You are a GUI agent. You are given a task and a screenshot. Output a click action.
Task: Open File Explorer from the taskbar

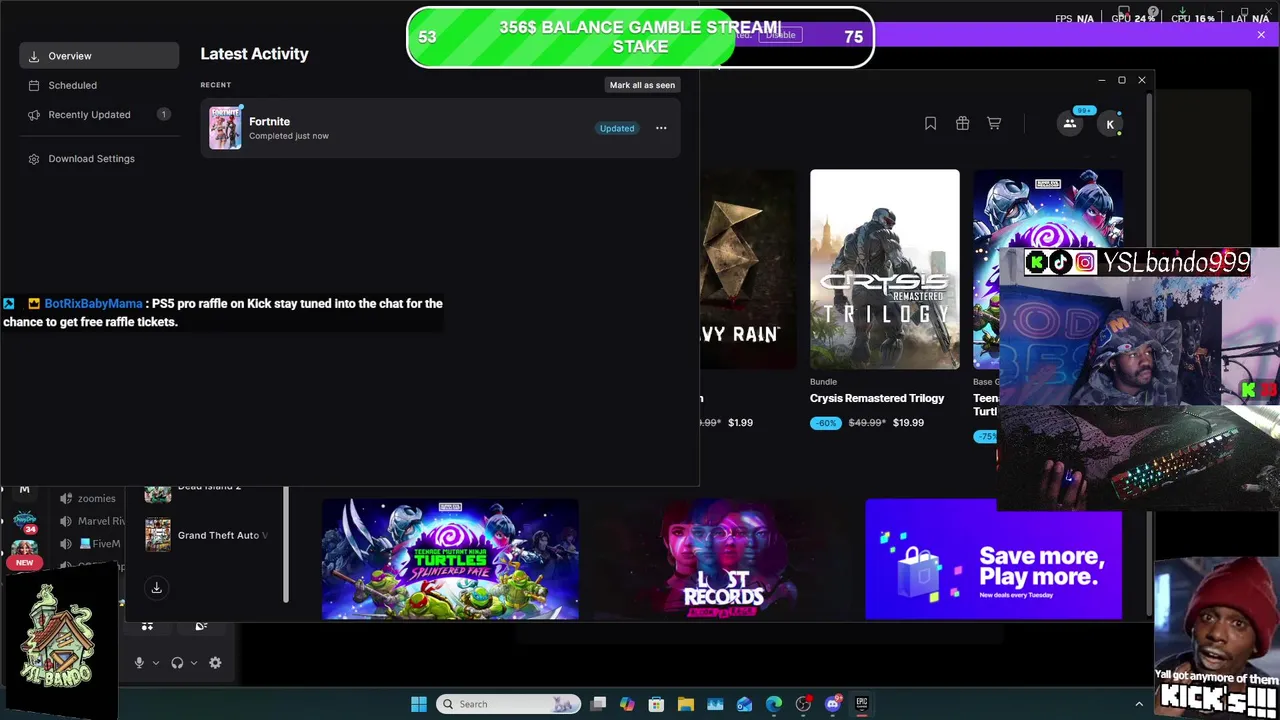[x=685, y=704]
